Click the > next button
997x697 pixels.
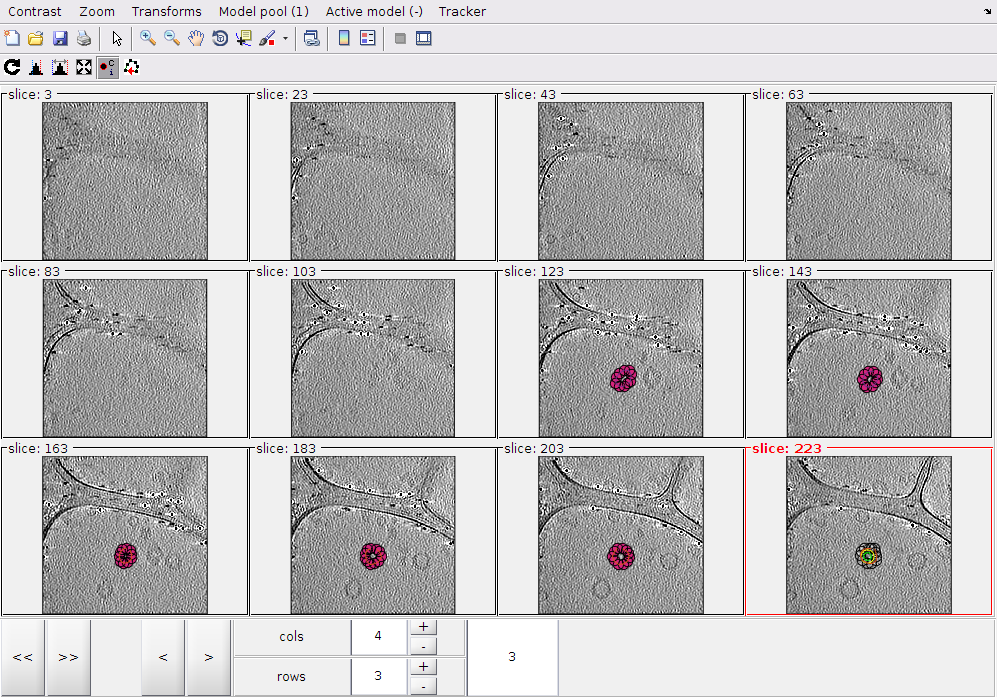209,658
